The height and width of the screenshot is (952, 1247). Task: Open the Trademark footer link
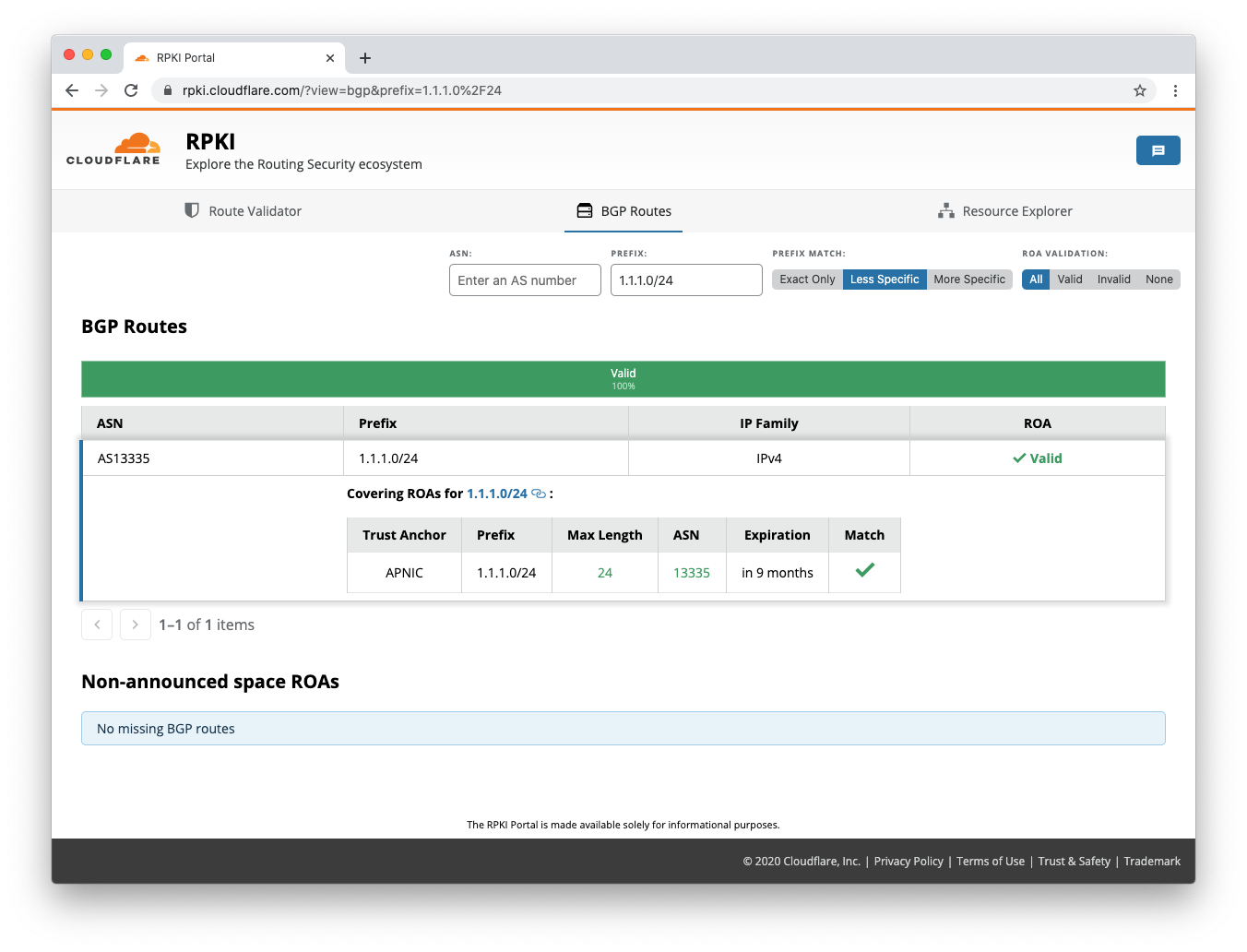point(1152,862)
